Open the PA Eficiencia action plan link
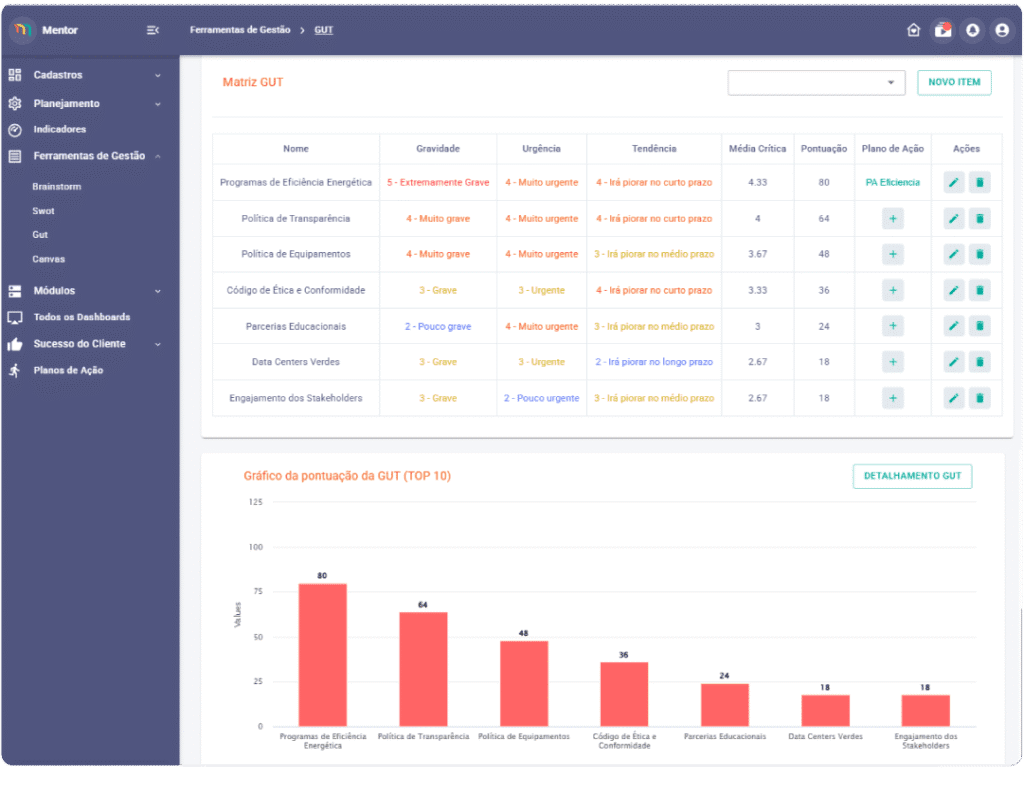Image resolution: width=1024 pixels, height=795 pixels. [891, 182]
